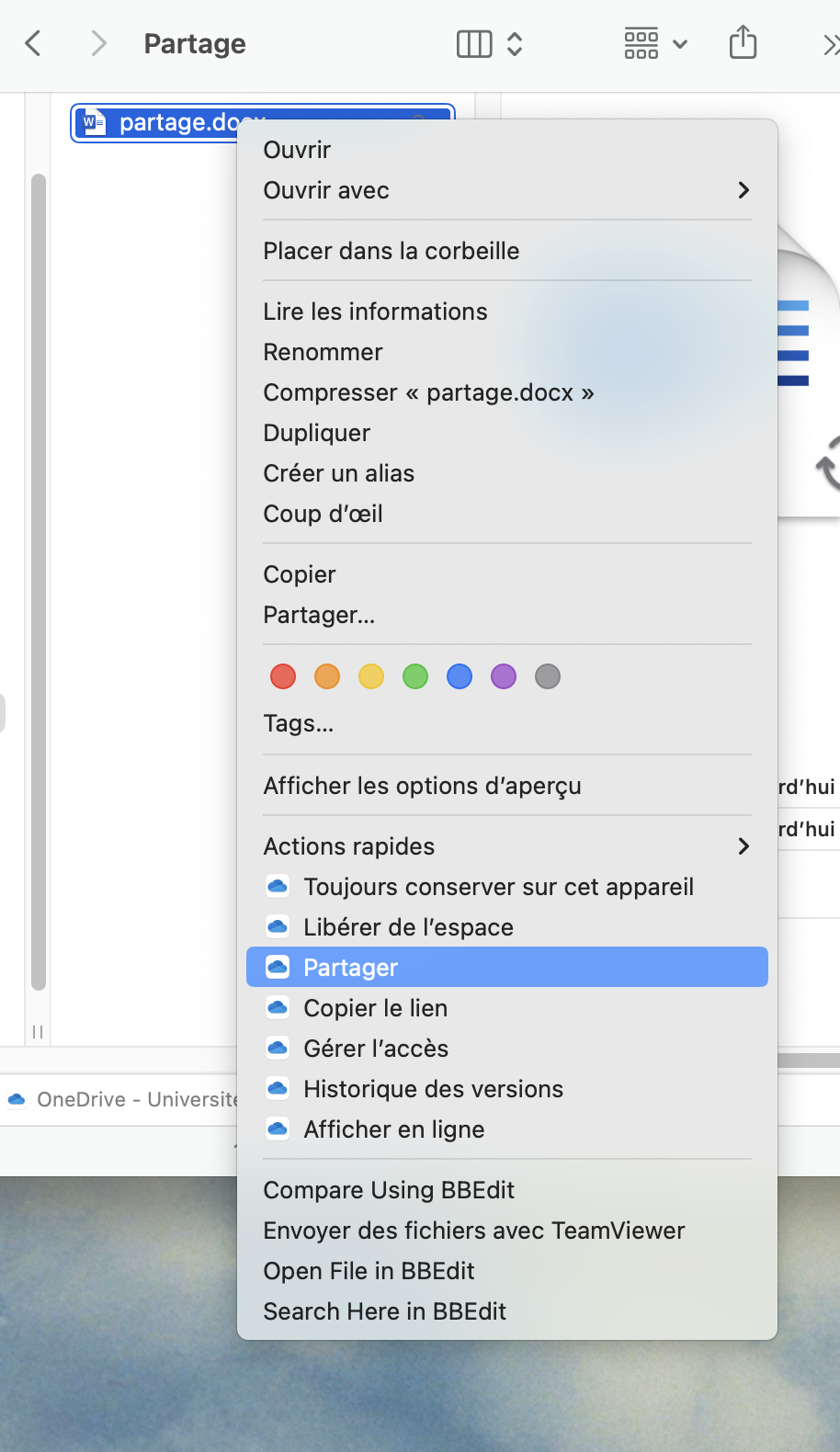The image size is (840, 1452).
Task: Select the partage.docx Word file icon
Action: (x=93, y=122)
